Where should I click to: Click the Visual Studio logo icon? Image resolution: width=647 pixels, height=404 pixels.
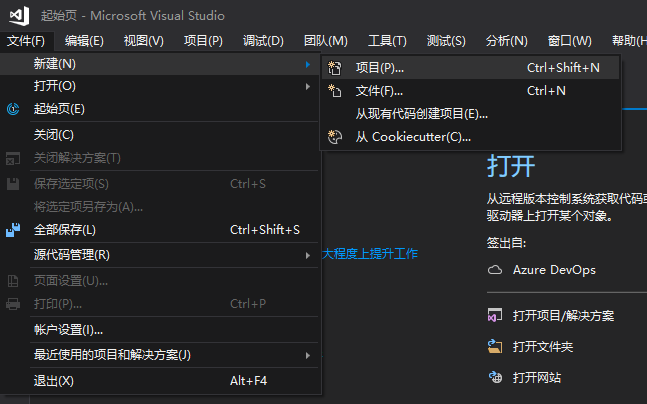click(19, 16)
